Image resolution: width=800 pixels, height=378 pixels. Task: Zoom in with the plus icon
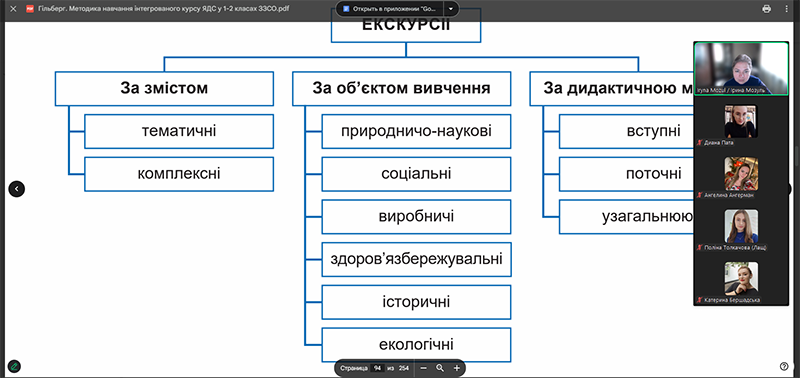pyautogui.click(x=457, y=367)
